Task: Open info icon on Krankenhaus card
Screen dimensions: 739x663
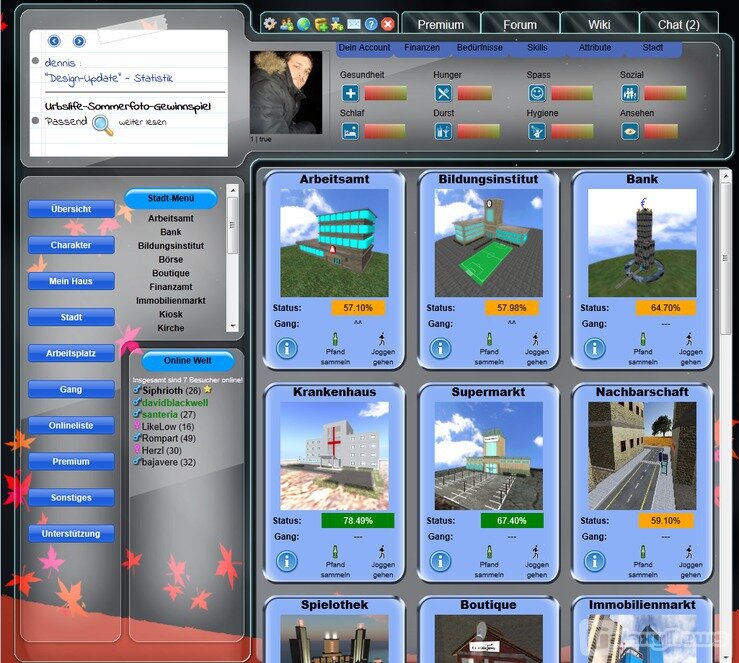Action: [287, 561]
